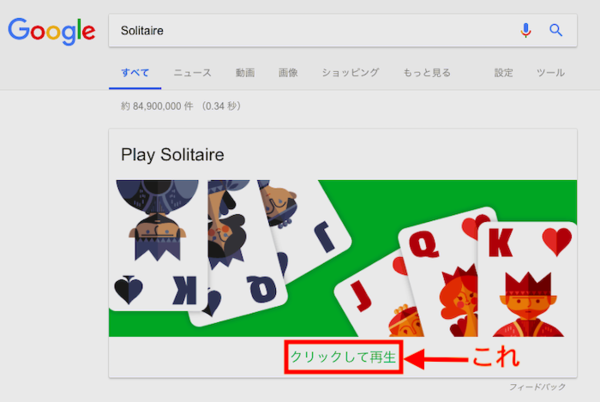The width and height of the screenshot is (600, 402).
Task: Open the ツール search tools
Action: tap(550, 73)
